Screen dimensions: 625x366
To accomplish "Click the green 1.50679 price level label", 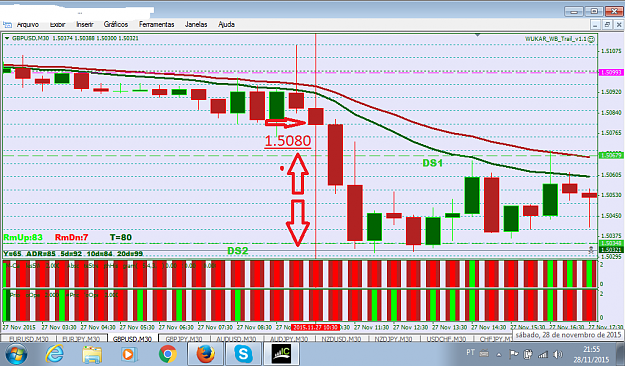I will [611, 155].
